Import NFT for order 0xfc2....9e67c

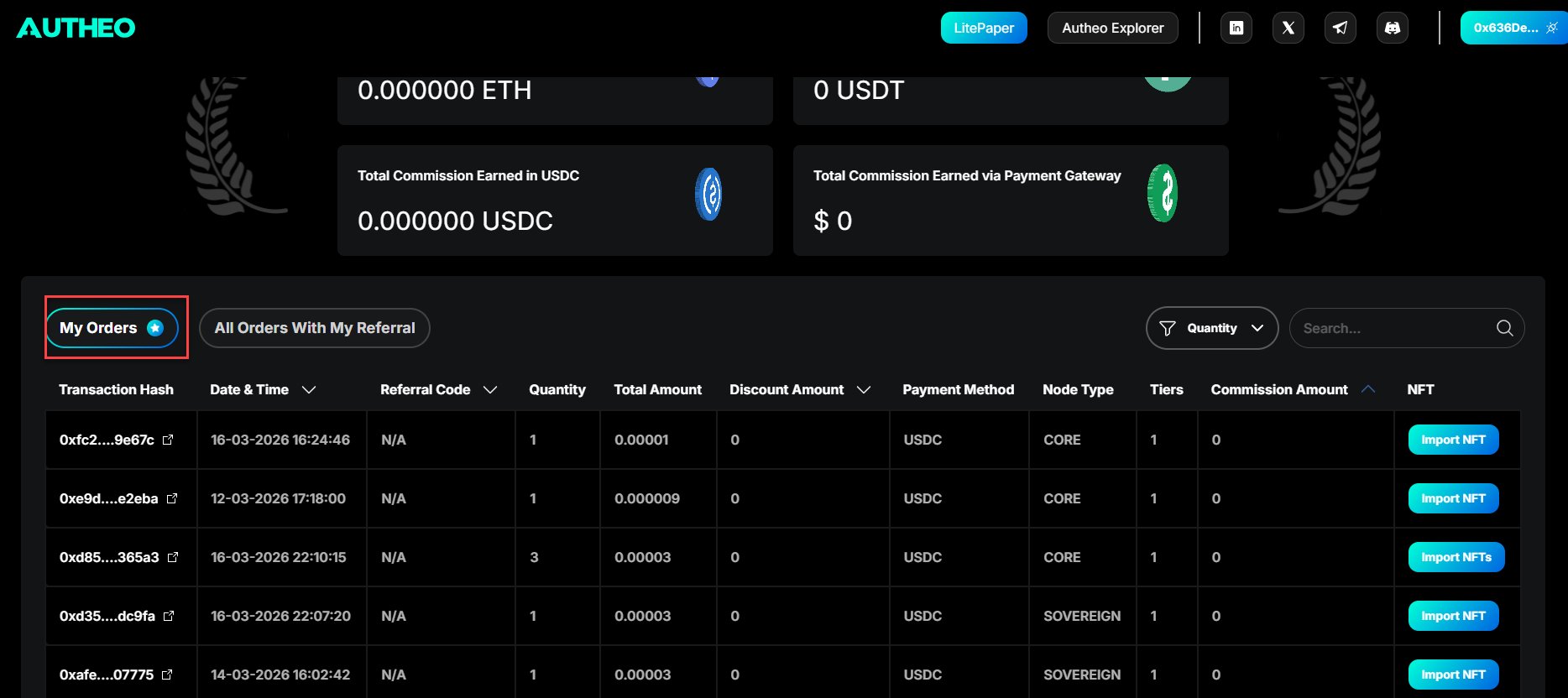pyautogui.click(x=1453, y=440)
